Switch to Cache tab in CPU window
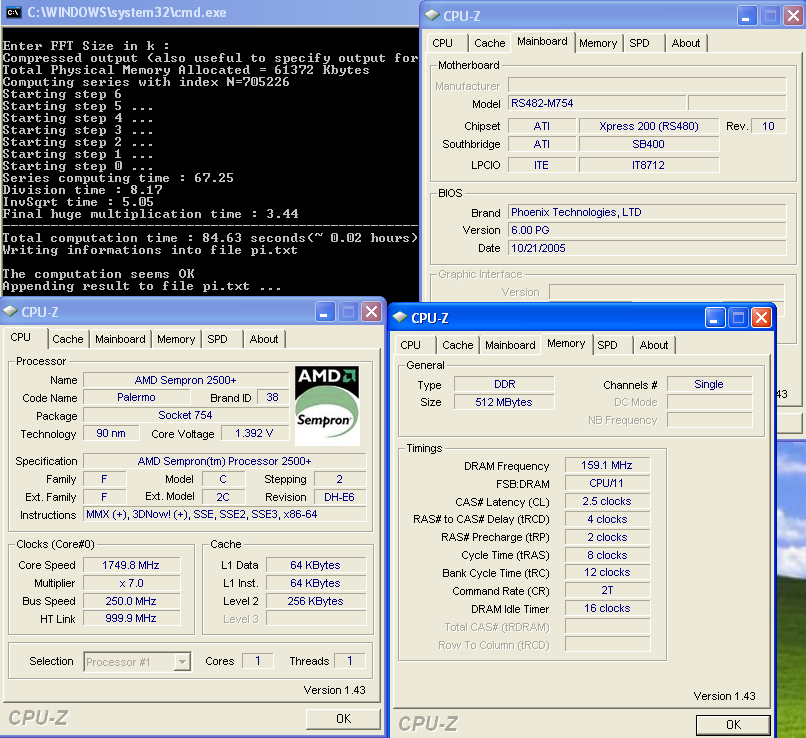This screenshot has height=738, width=806. (x=67, y=339)
